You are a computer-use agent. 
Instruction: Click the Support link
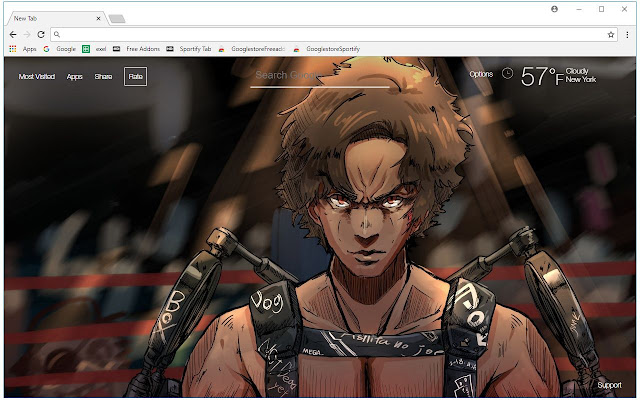609,385
